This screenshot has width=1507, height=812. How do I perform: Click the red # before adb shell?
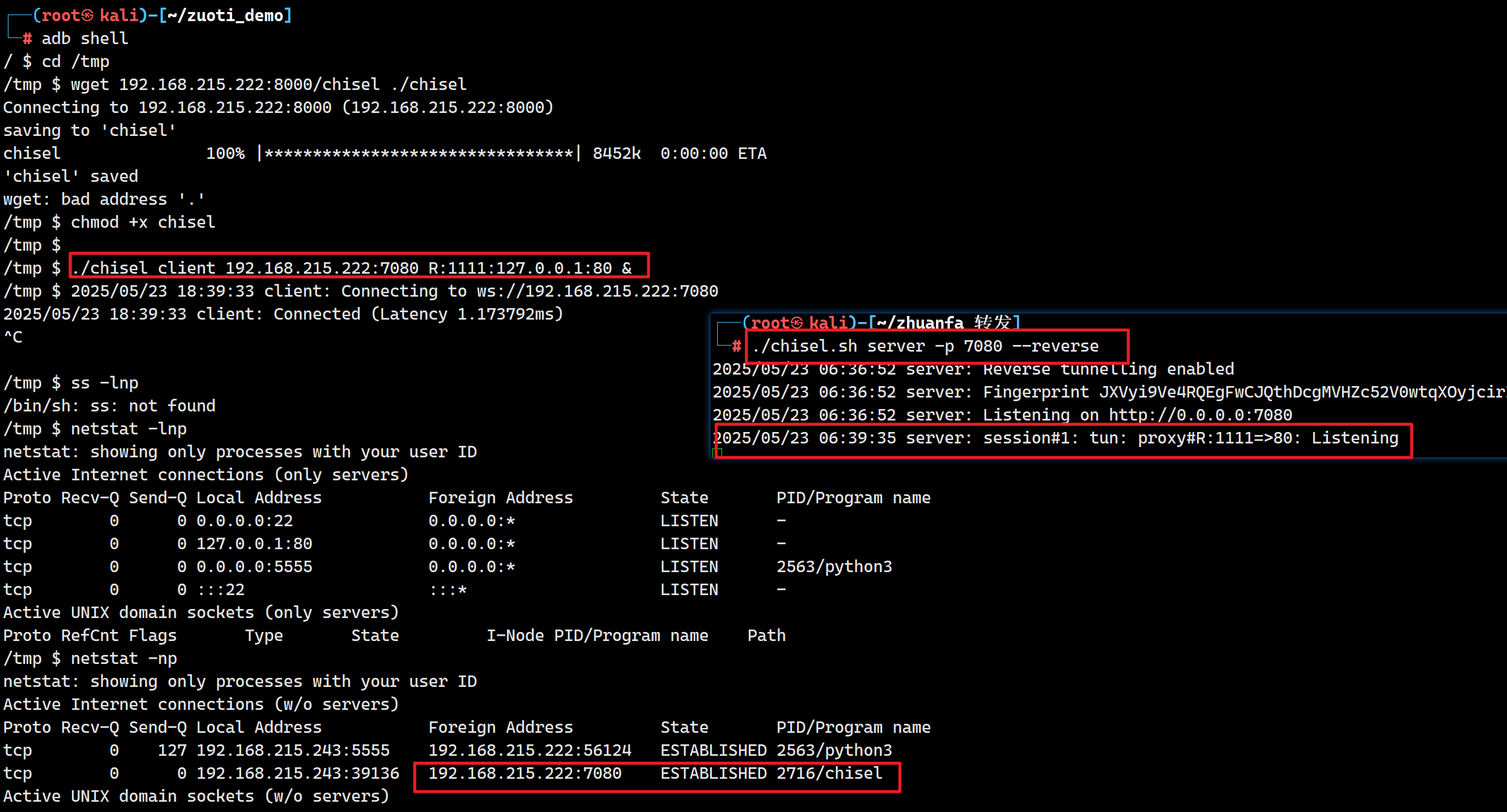tap(27, 39)
